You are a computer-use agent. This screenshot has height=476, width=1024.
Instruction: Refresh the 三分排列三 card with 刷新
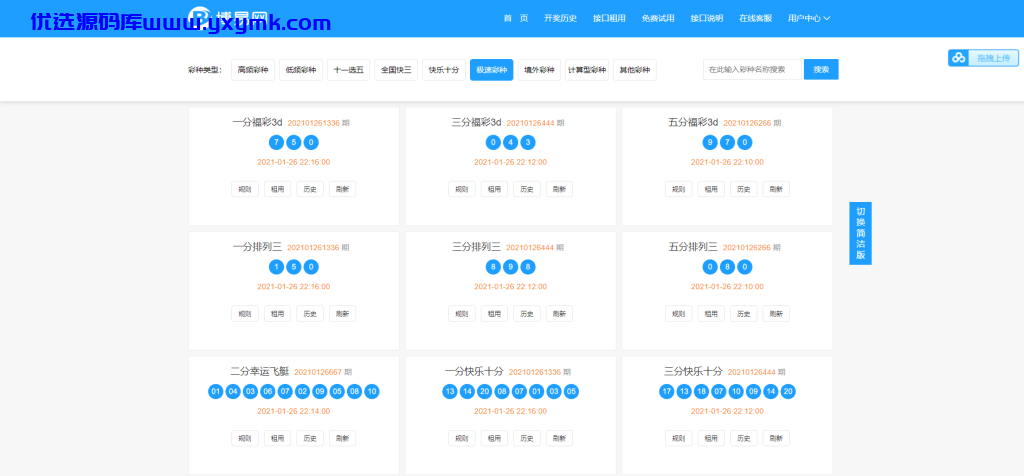click(560, 313)
